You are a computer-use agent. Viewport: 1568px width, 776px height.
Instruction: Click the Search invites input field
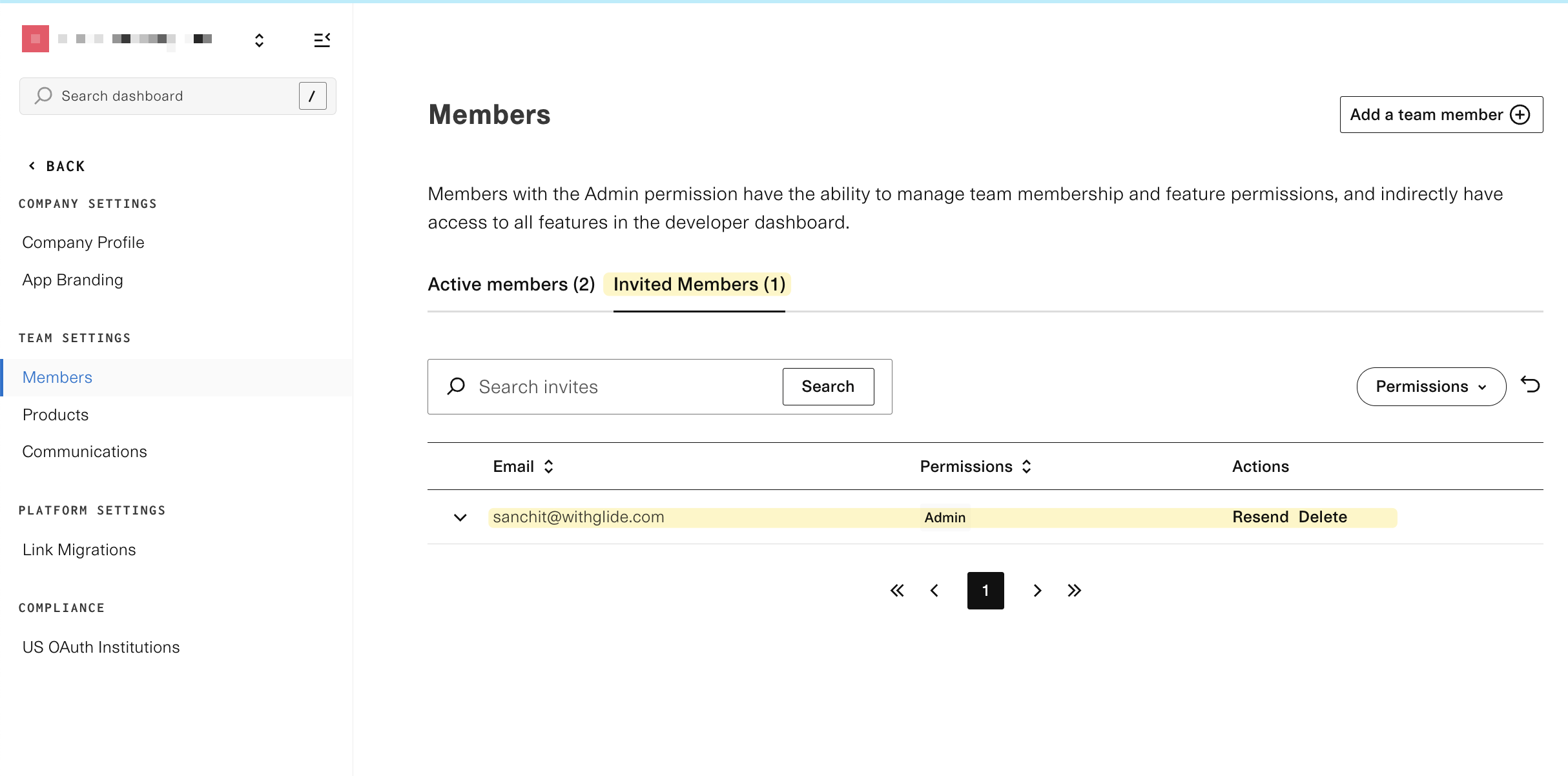tap(620, 387)
